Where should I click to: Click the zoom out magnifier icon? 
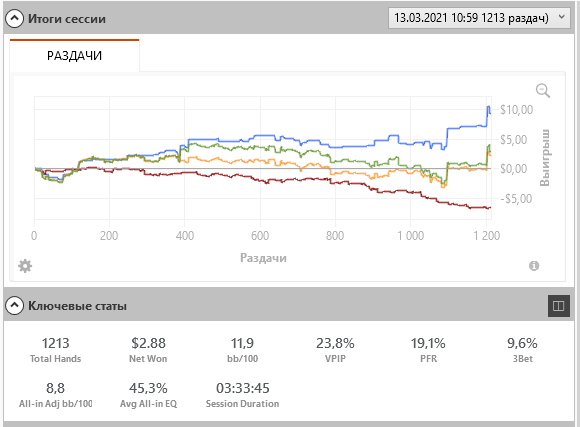tap(543, 91)
